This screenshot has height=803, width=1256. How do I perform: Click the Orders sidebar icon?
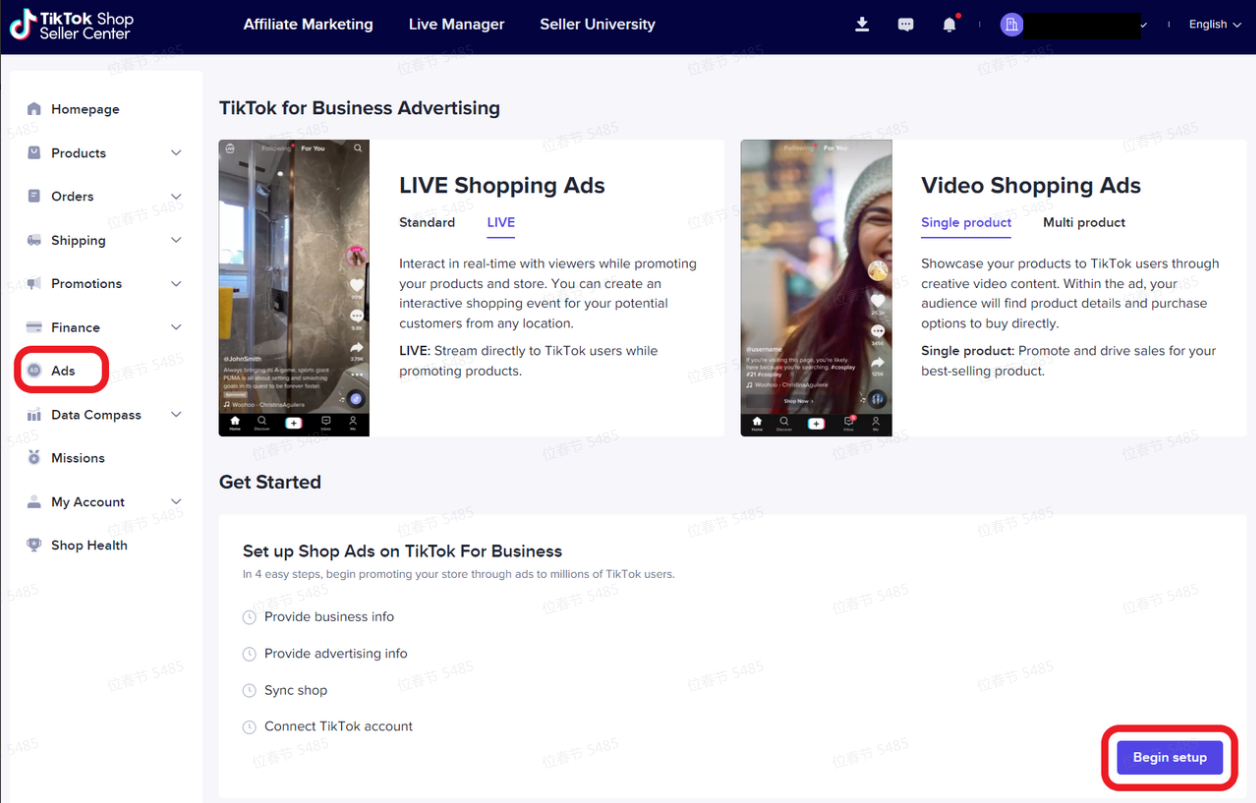pyautogui.click(x=34, y=196)
